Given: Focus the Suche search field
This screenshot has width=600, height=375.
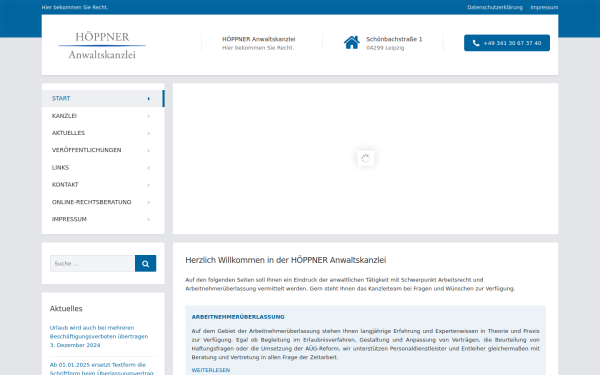Looking at the screenshot, I should coord(92,263).
